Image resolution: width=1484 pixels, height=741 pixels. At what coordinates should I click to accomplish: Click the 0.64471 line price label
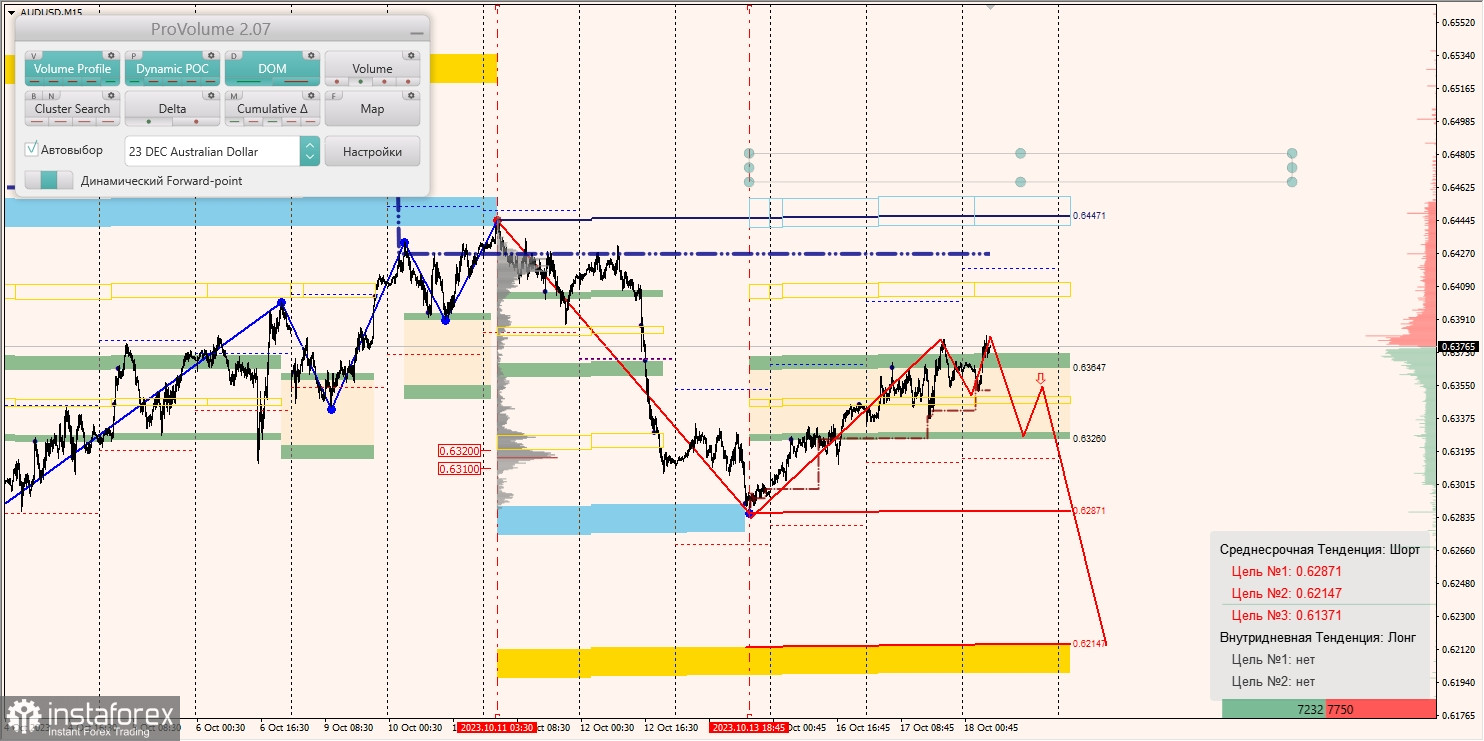pos(1089,215)
